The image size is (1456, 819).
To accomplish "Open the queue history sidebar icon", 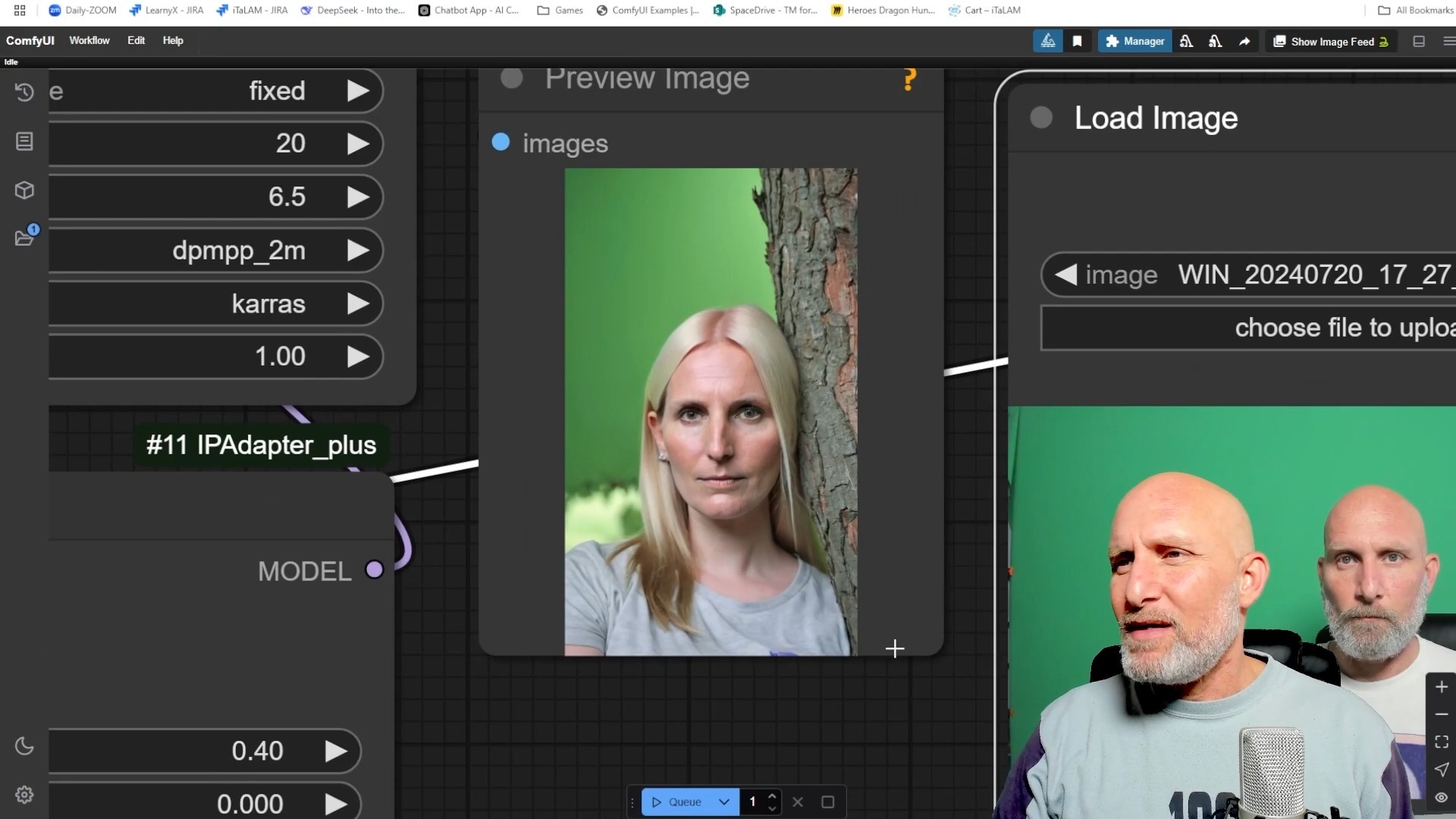I will pyautogui.click(x=24, y=93).
